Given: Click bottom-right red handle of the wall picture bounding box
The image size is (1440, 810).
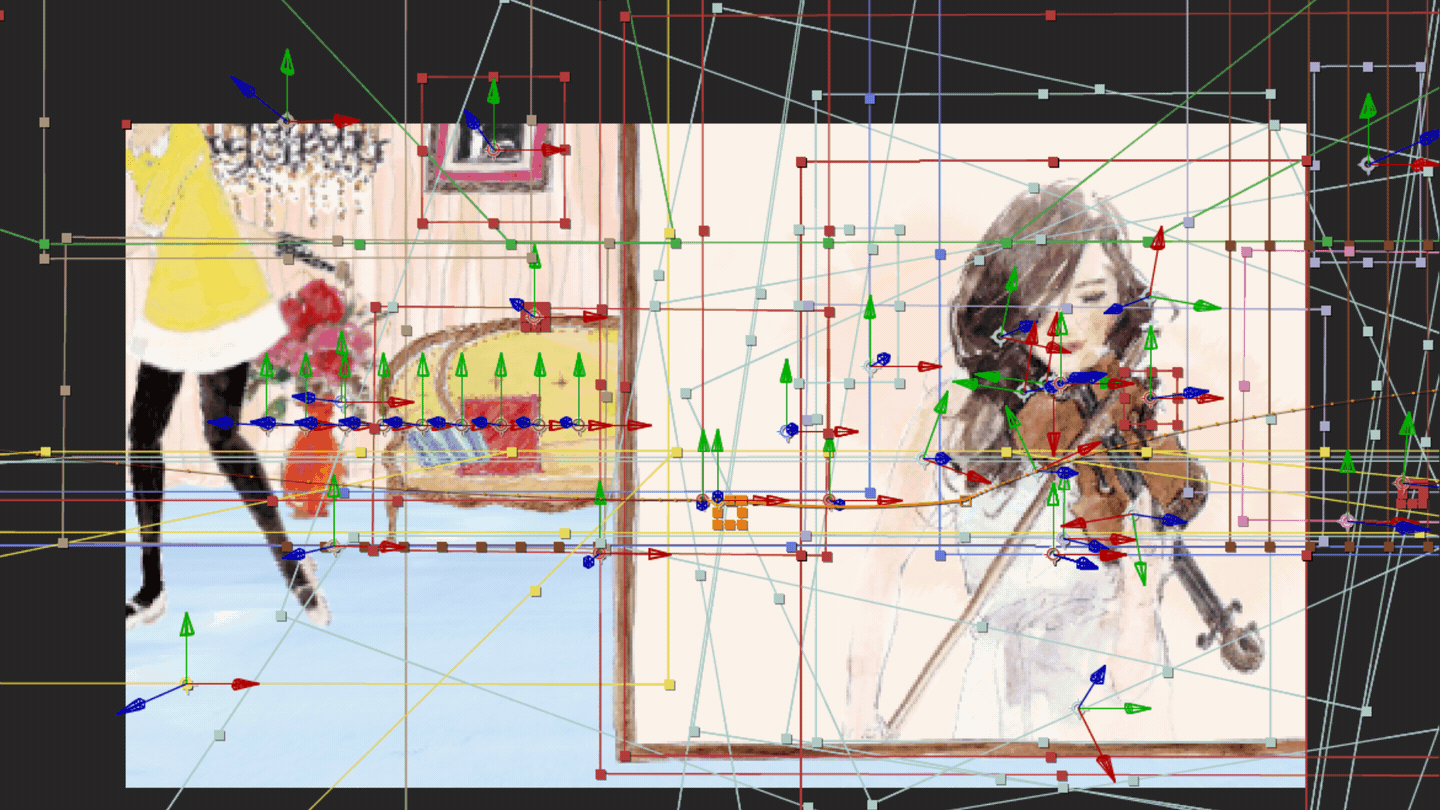Looking at the screenshot, I should pos(565,223).
